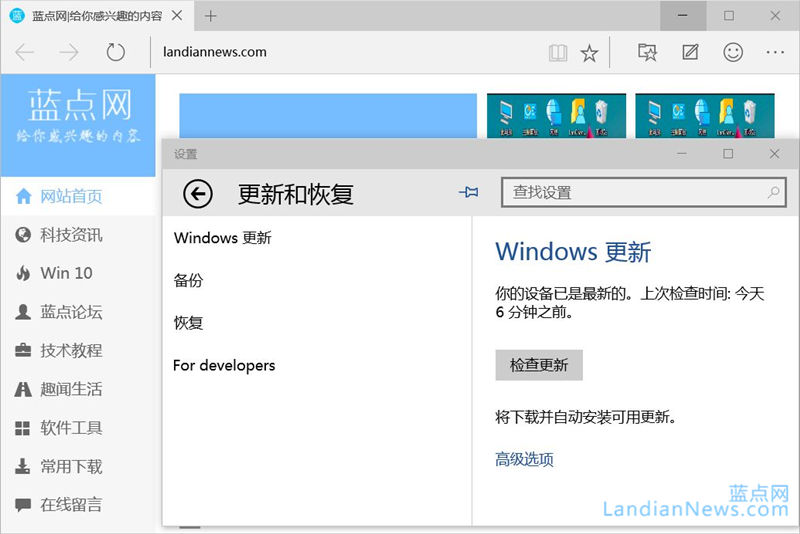Maximize the 设置 window
This screenshot has width=800, height=534.
[728, 154]
